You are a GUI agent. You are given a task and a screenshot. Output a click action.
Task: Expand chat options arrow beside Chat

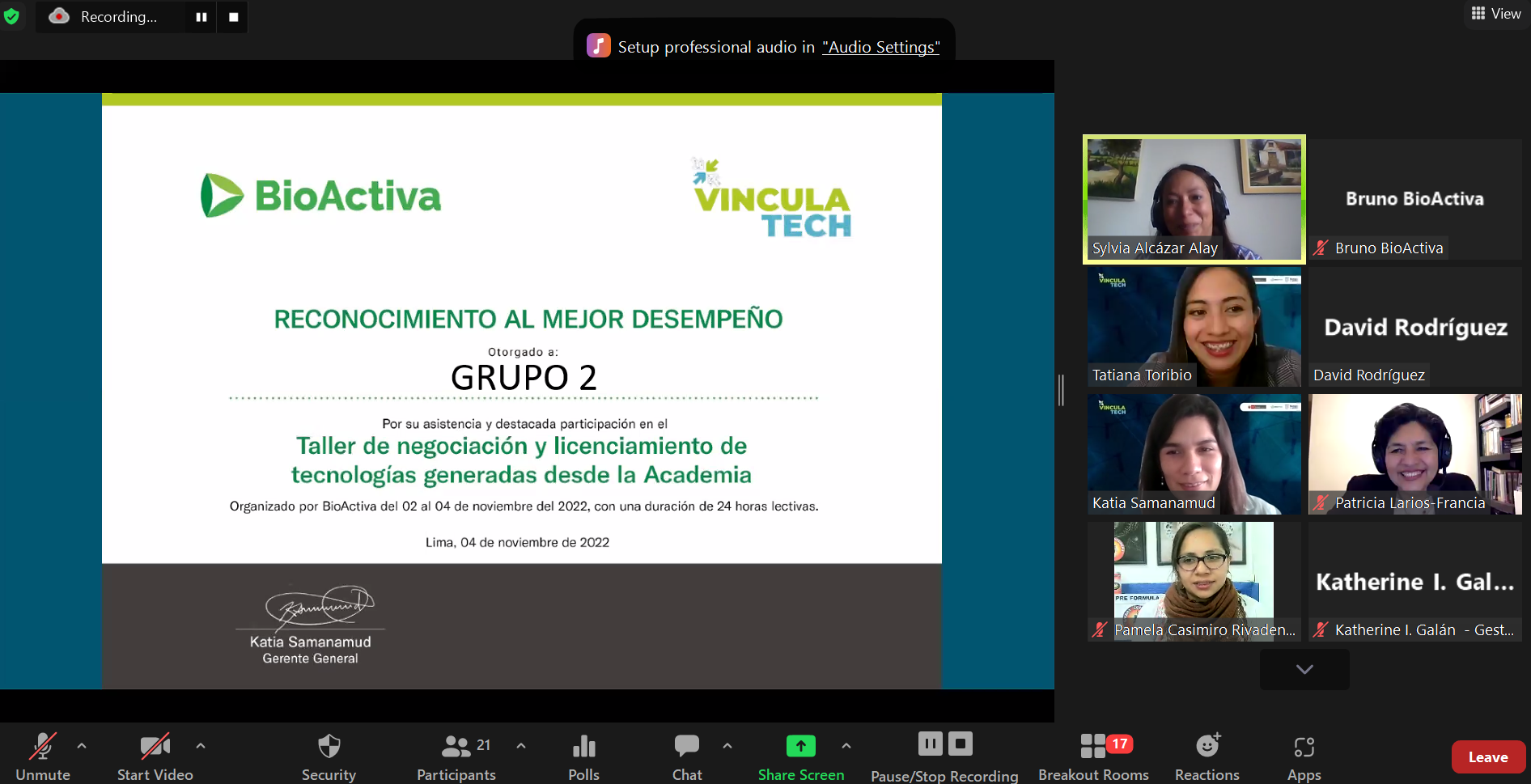point(727,746)
